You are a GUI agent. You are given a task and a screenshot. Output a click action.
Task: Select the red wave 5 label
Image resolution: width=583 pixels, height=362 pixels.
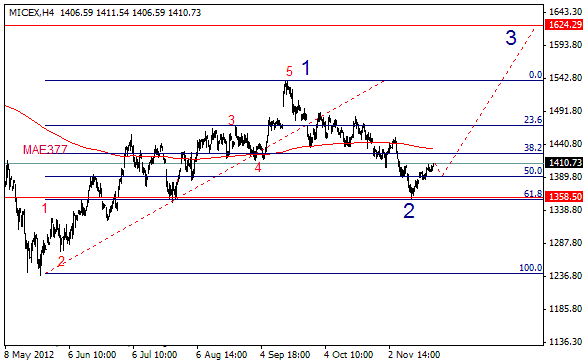(289, 71)
